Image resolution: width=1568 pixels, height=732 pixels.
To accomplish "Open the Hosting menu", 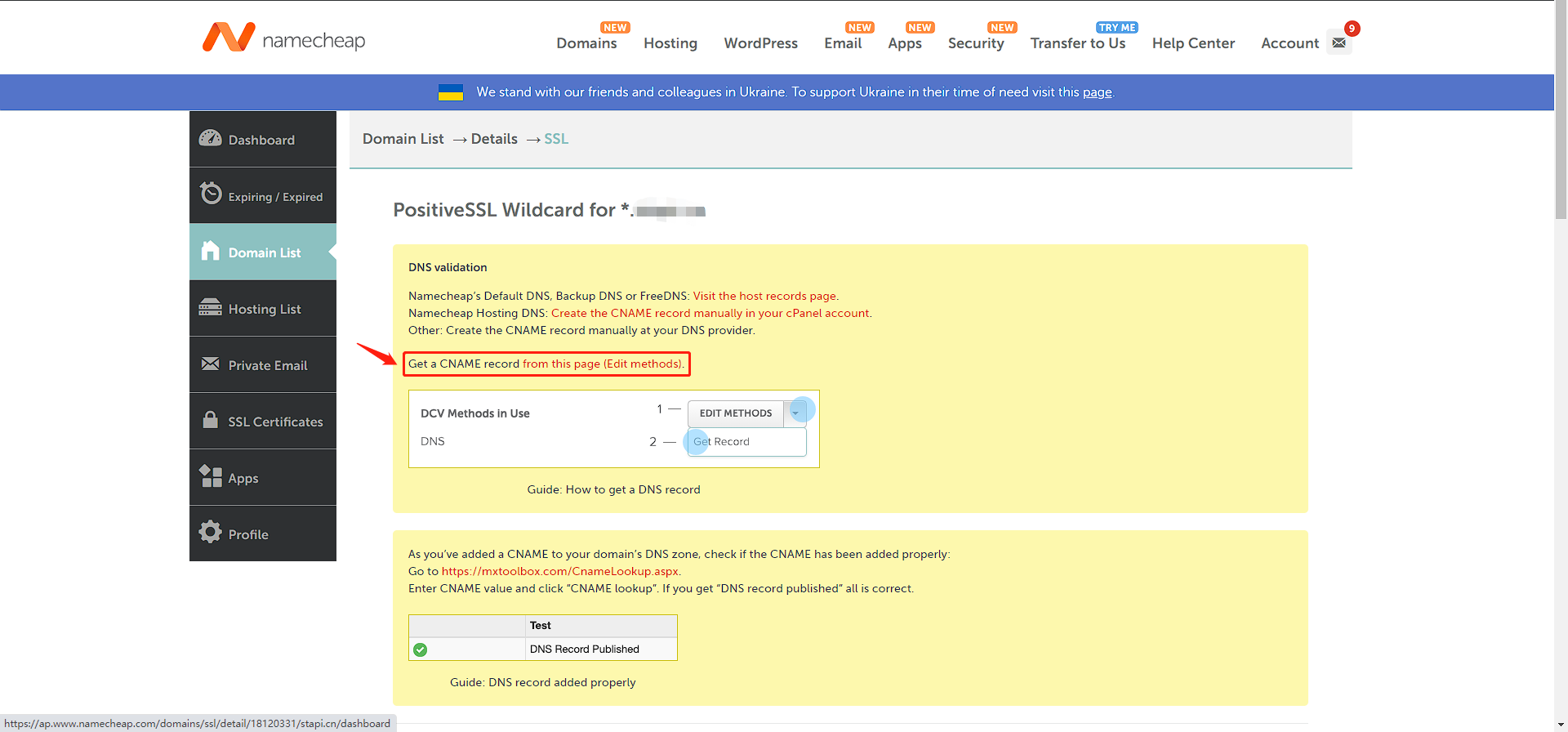I will pos(670,43).
